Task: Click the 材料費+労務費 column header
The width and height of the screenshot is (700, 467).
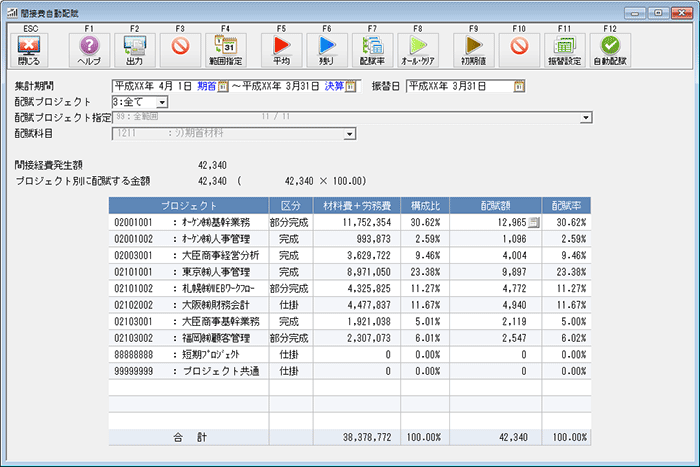Action: click(x=357, y=205)
